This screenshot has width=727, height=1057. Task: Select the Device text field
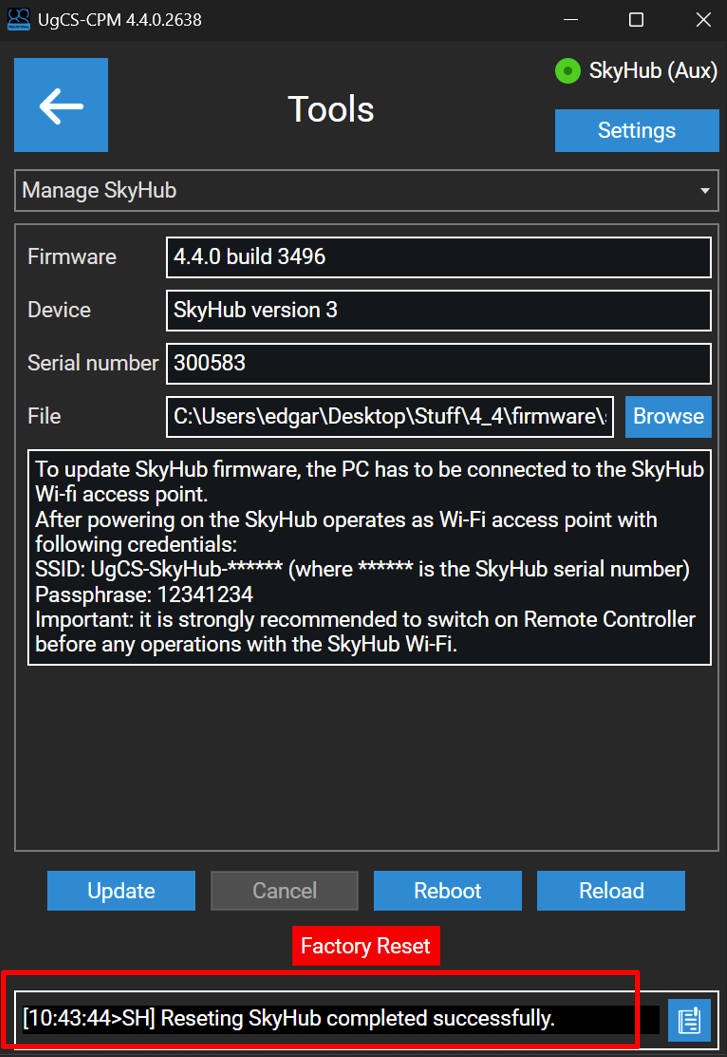pyautogui.click(x=438, y=310)
